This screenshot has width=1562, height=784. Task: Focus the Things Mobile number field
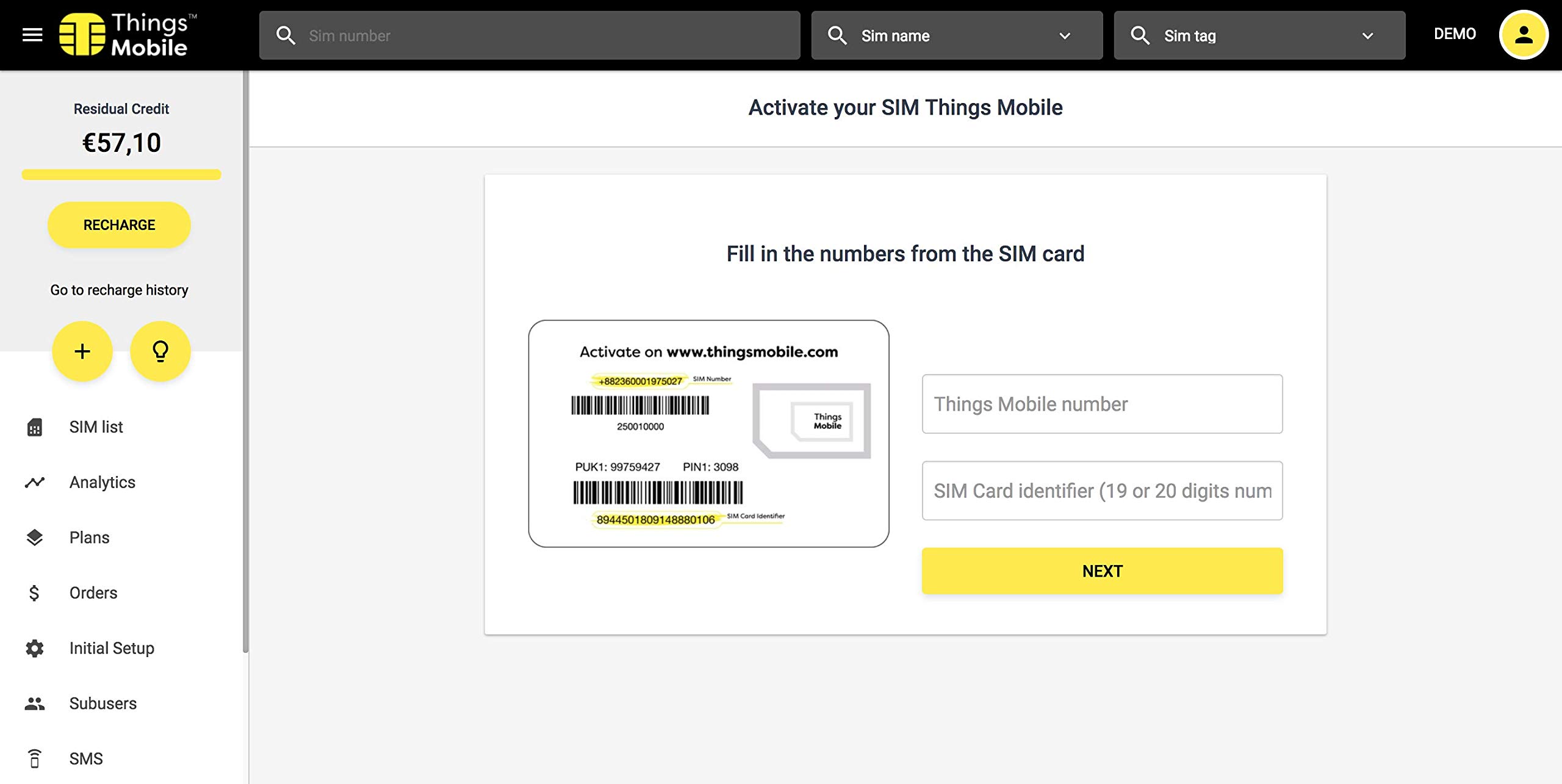pos(1102,404)
